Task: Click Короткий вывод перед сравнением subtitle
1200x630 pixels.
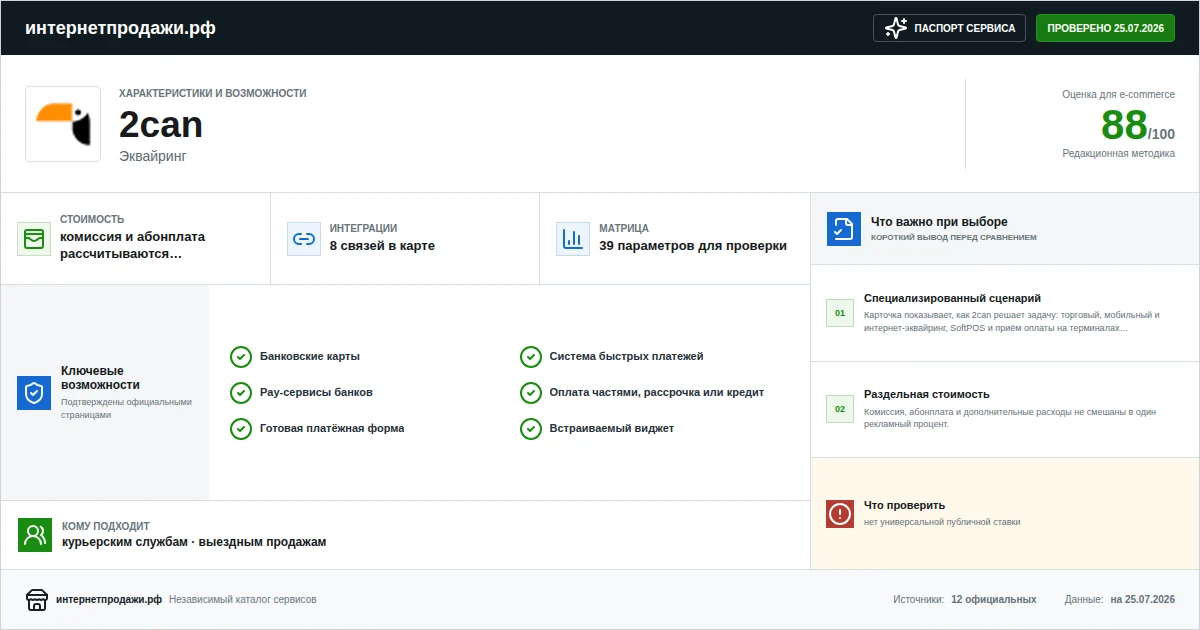Action: [x=954, y=238]
